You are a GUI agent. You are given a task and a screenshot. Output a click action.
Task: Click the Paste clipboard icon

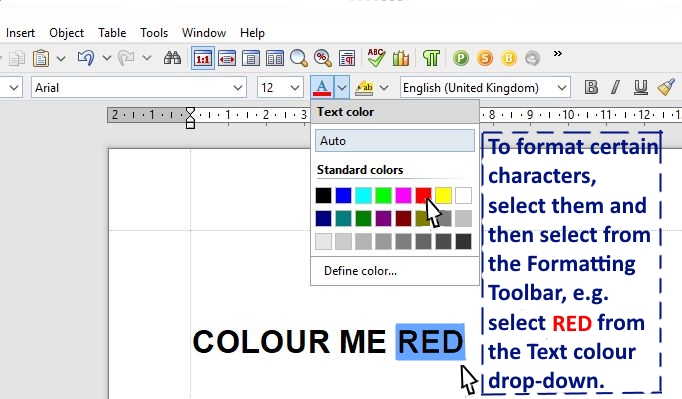click(x=41, y=58)
